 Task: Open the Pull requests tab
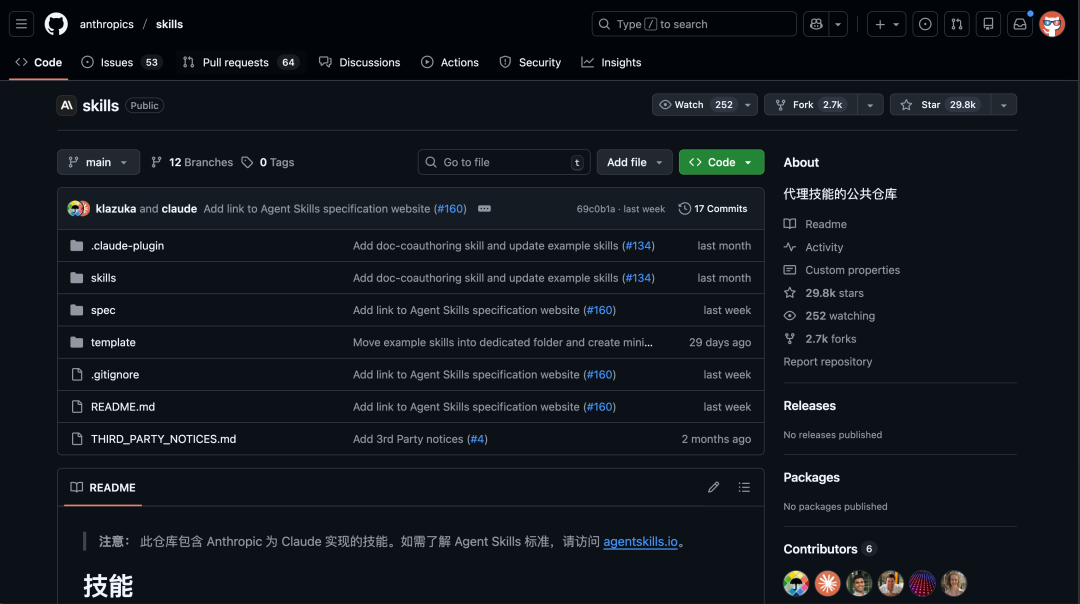point(240,62)
